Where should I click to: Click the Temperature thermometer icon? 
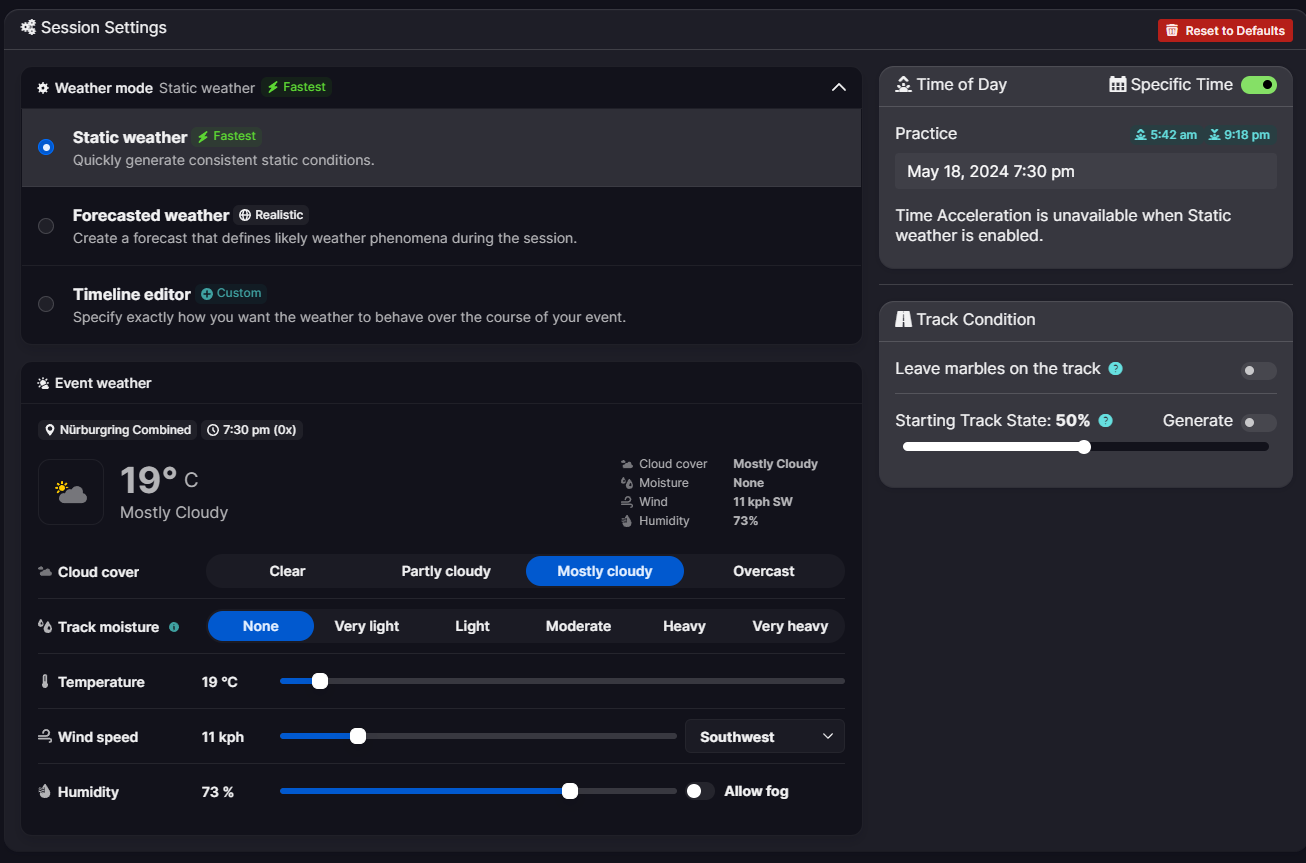pos(45,682)
